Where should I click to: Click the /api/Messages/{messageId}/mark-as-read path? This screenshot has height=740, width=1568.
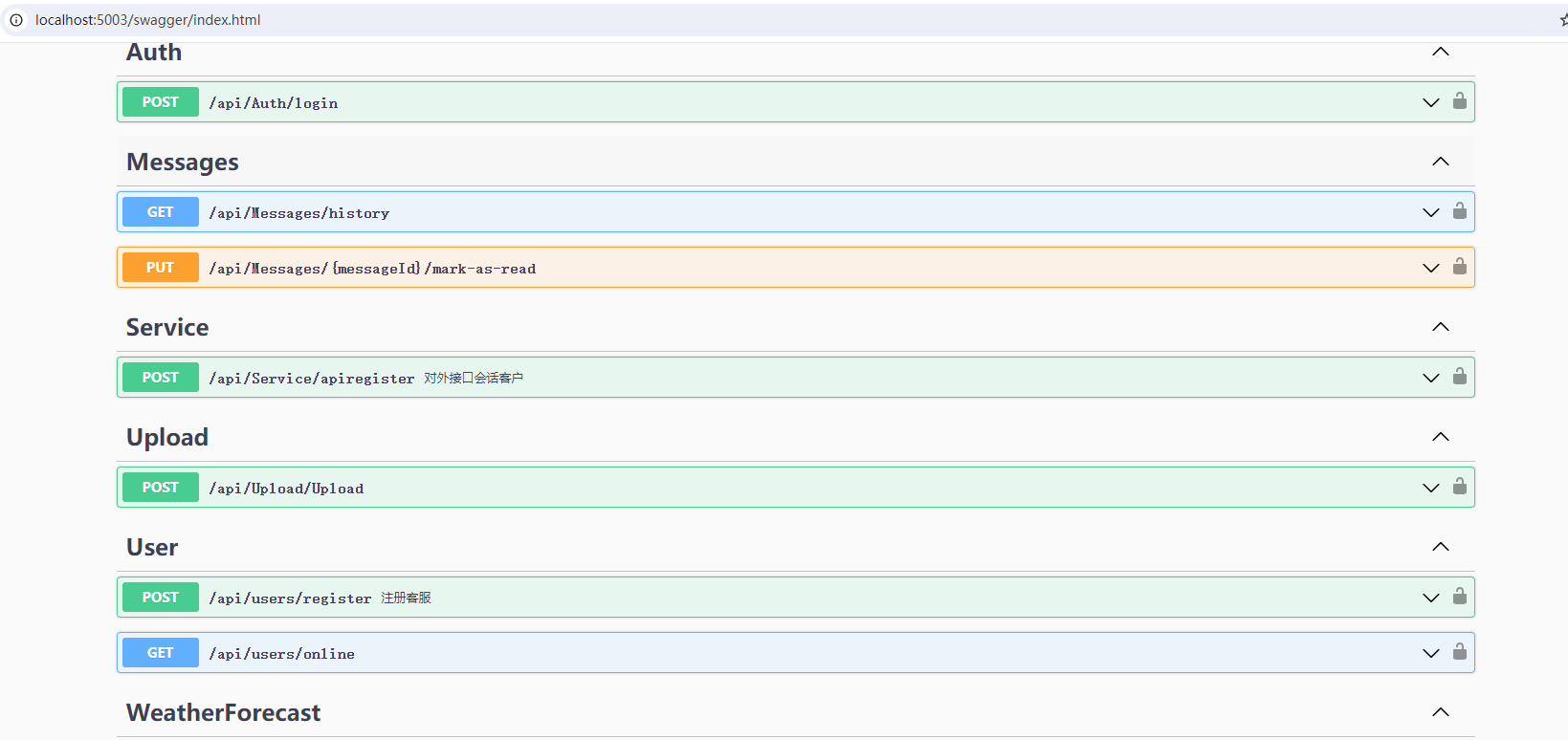pos(372,269)
